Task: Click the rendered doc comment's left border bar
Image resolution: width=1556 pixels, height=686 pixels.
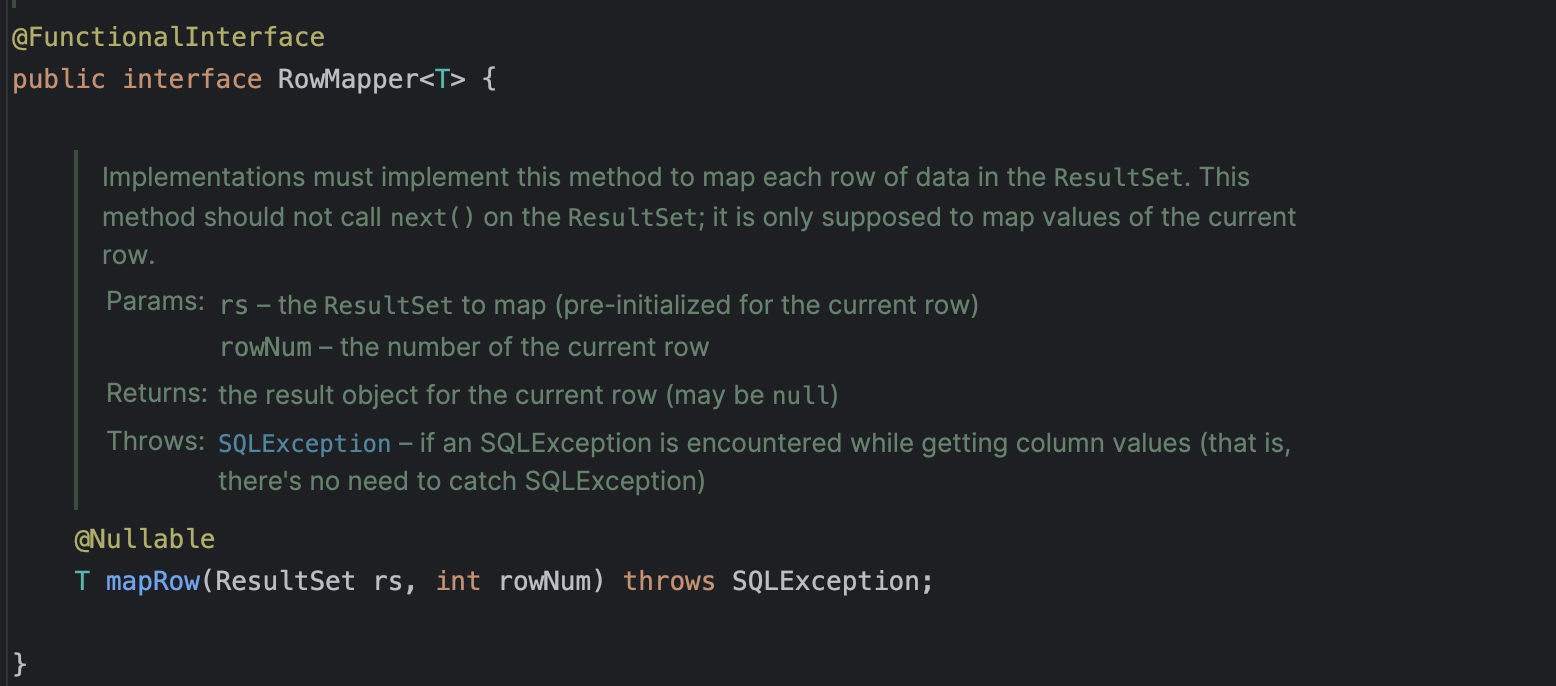Action: [x=75, y=330]
